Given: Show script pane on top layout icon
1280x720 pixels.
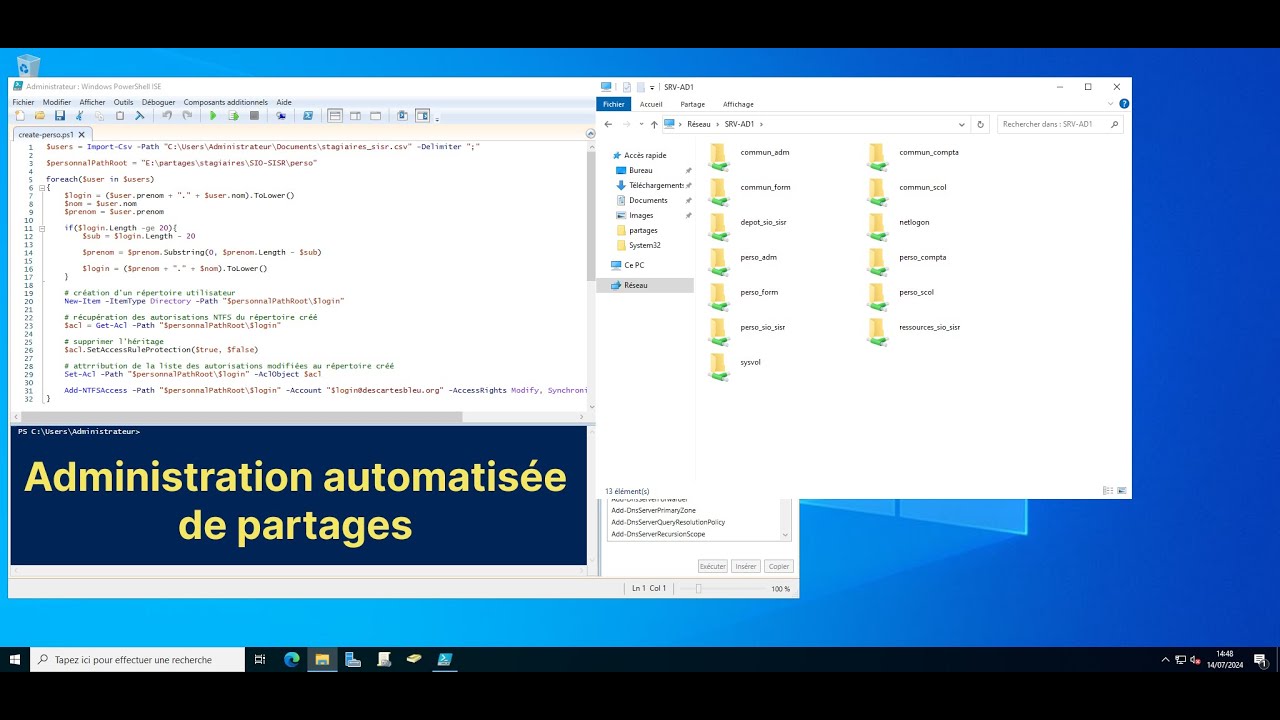Looking at the screenshot, I should point(335,116).
